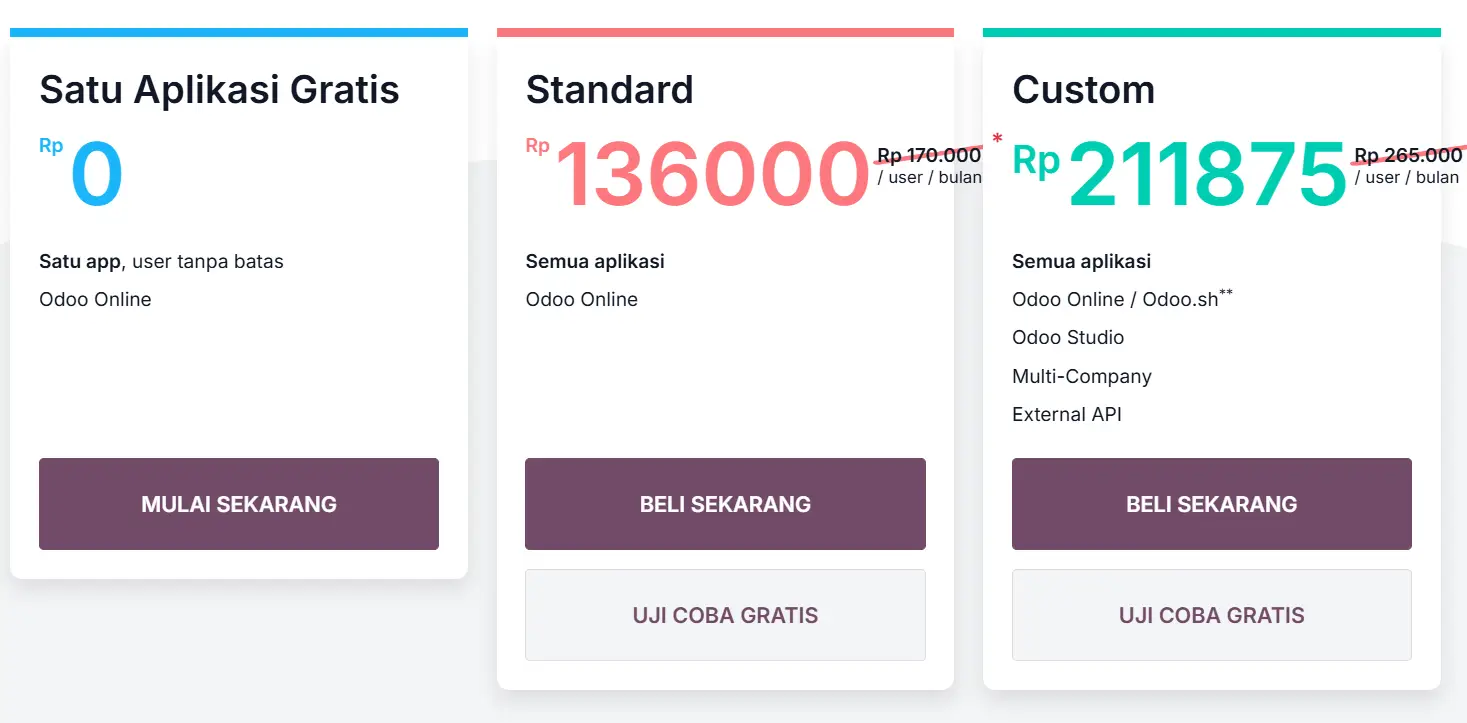Screen dimensions: 1467x723
Task: Click the crossed-out Rp 265.000 price
Action: tap(1408, 156)
